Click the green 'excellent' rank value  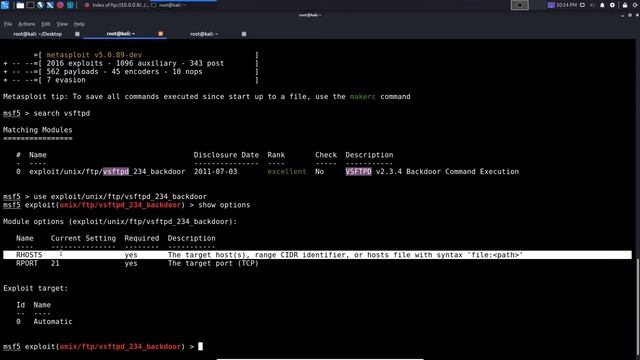287,172
